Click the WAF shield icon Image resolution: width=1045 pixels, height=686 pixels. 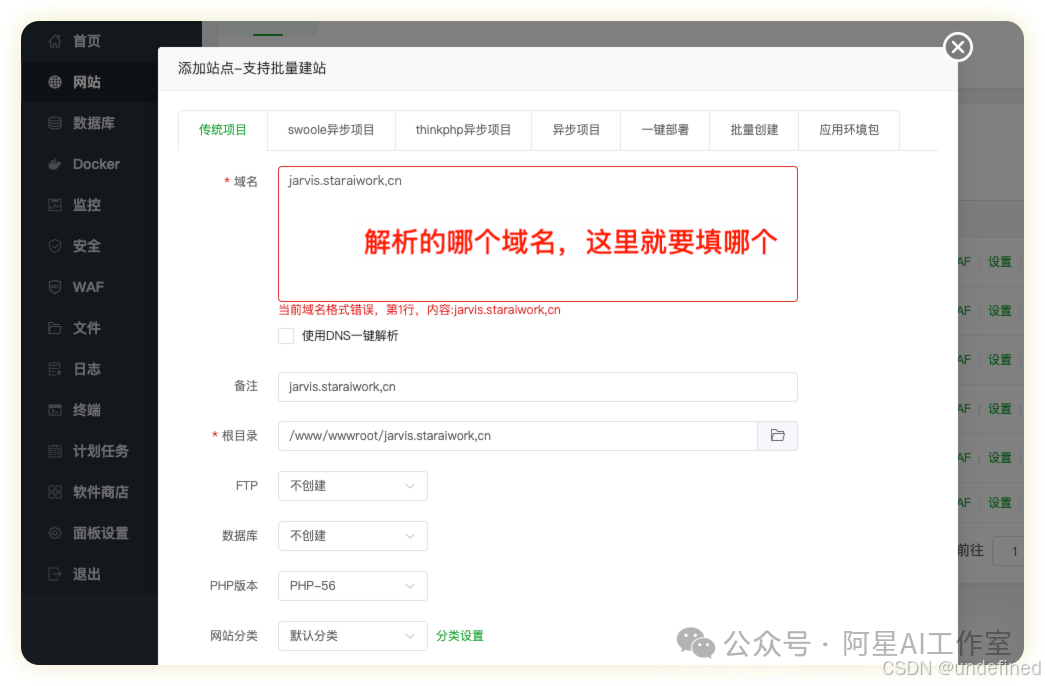tap(55, 287)
